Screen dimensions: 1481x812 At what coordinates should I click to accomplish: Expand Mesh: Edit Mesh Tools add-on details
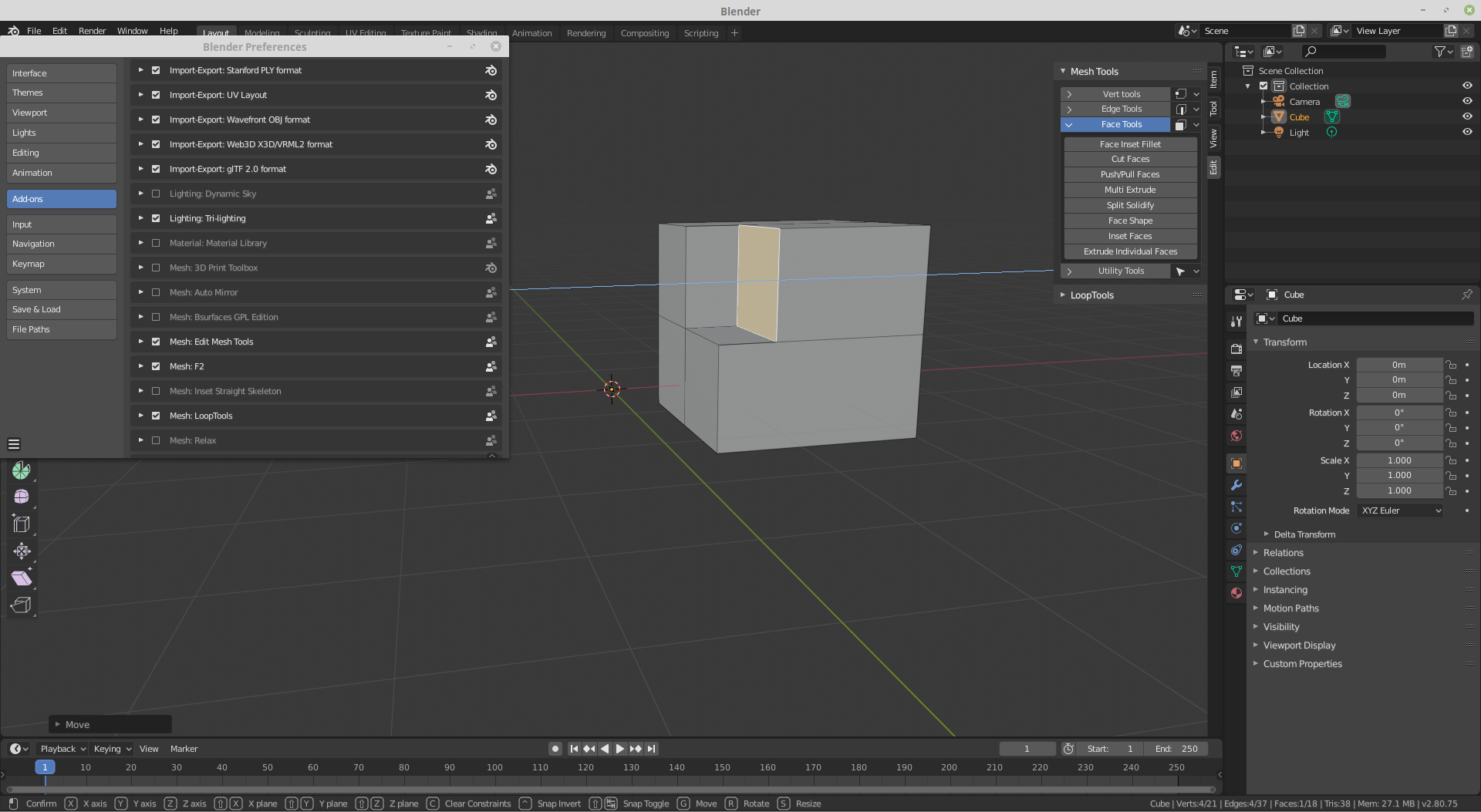pos(140,342)
